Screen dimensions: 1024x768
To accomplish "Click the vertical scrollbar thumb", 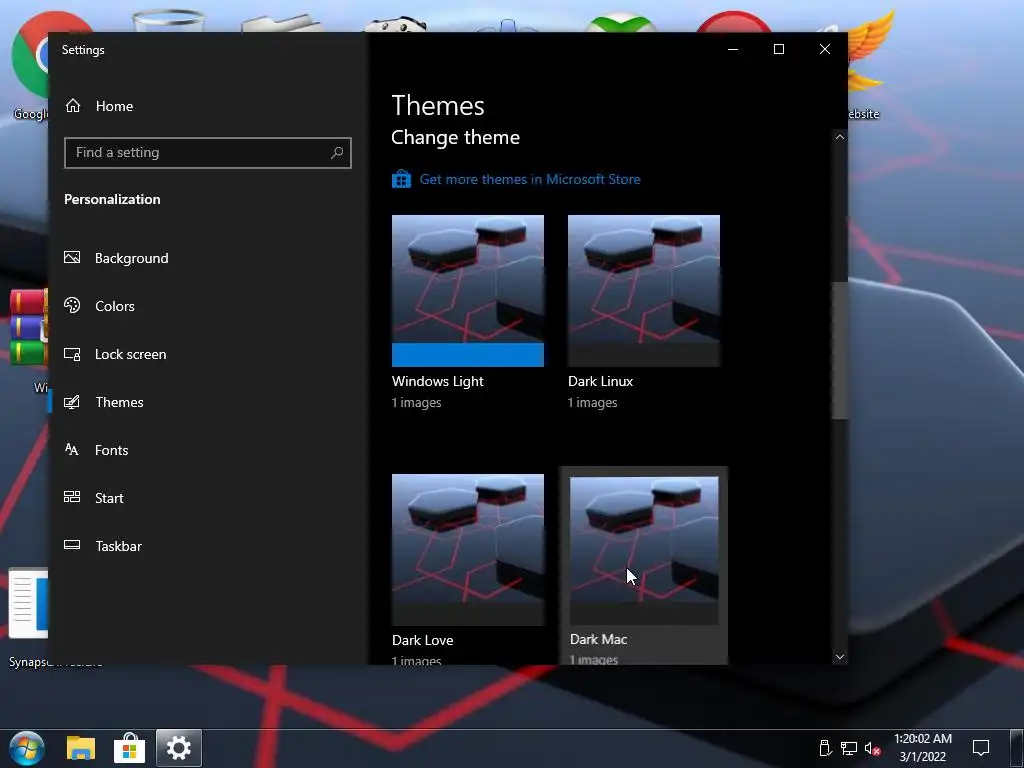I will click(840, 350).
